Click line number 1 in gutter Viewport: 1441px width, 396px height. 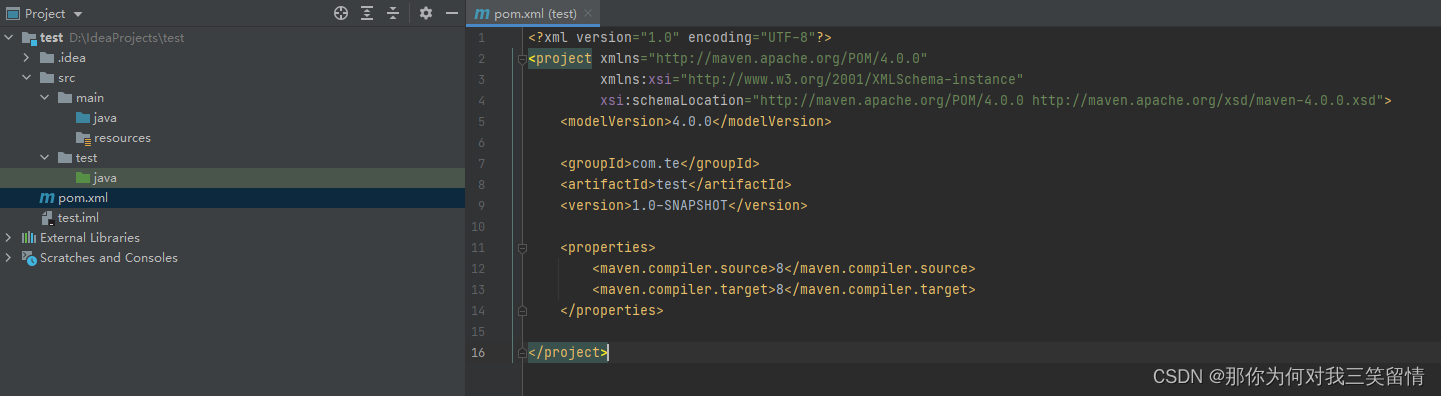point(482,38)
